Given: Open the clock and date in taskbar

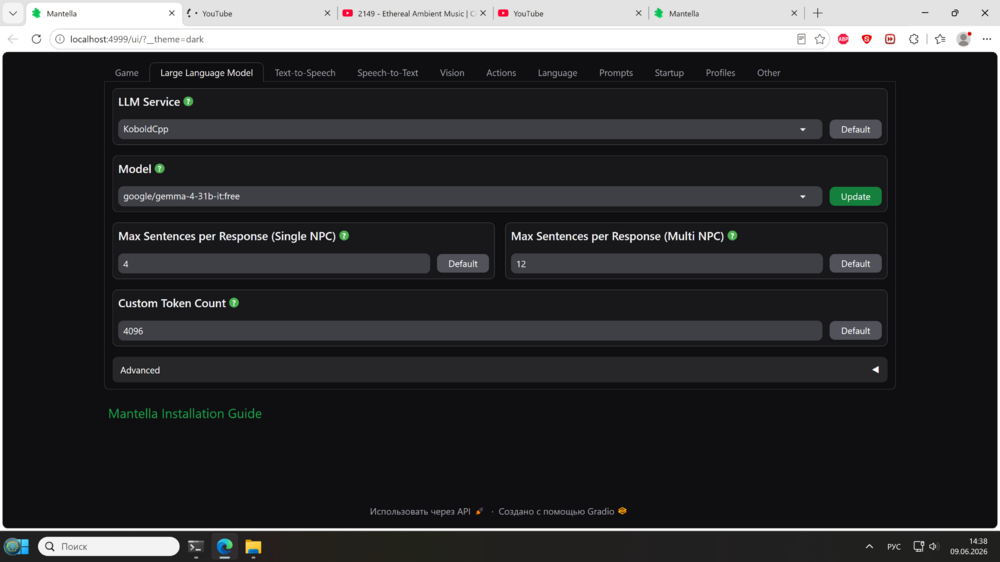Looking at the screenshot, I should pos(969,546).
